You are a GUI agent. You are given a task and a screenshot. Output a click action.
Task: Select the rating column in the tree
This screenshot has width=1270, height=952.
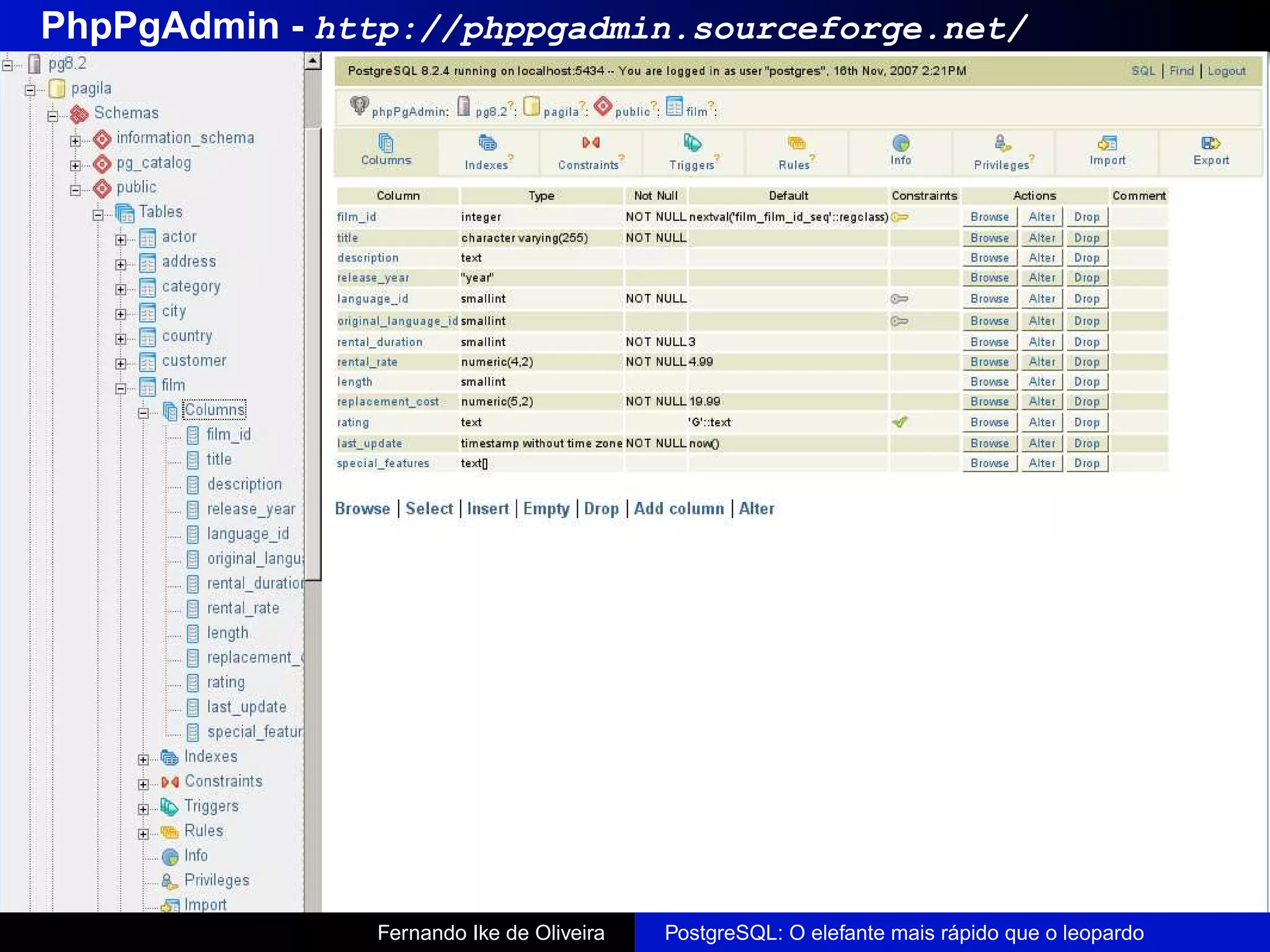coord(226,682)
